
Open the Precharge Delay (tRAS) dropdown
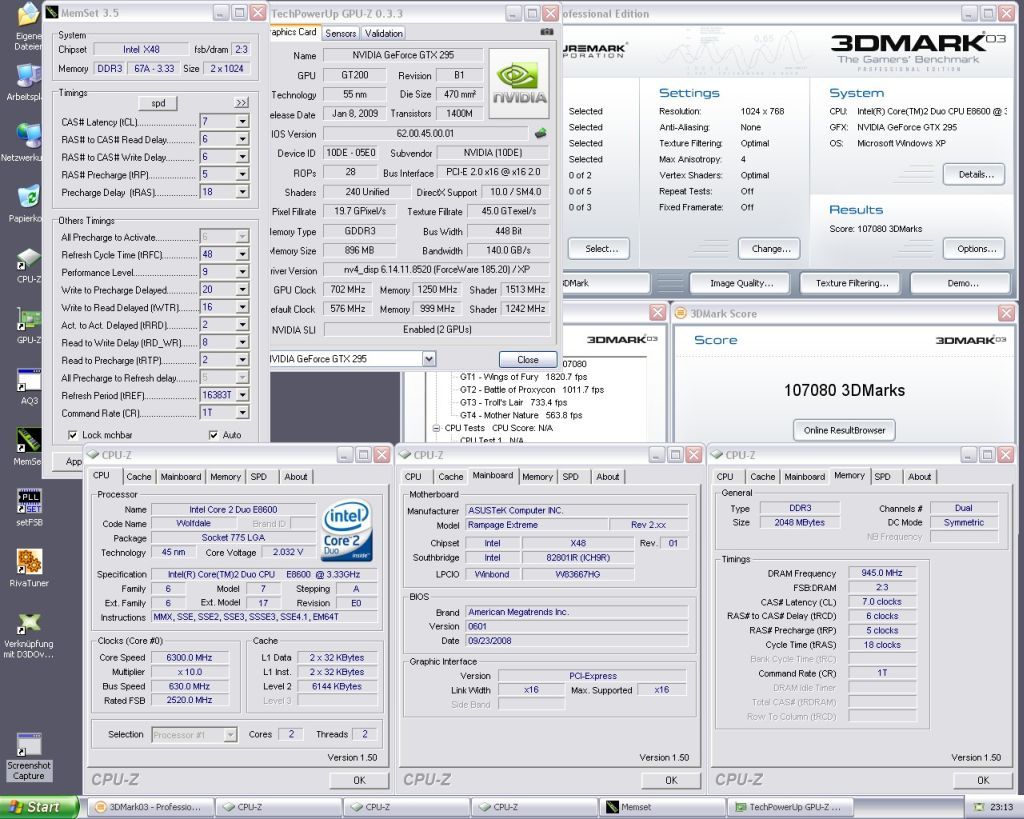point(242,192)
